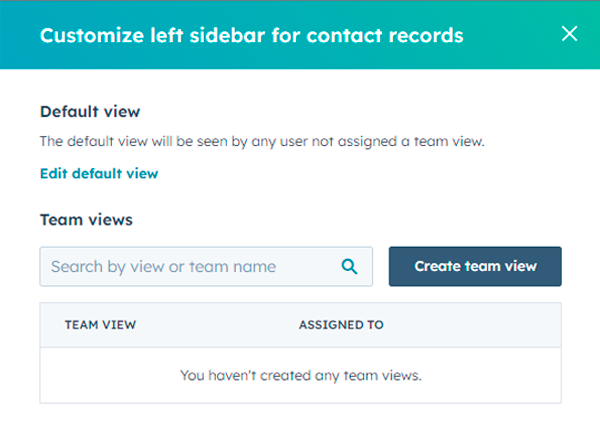
Task: Click the blank area of the team views table header row
Action: pyautogui.click(x=473, y=325)
